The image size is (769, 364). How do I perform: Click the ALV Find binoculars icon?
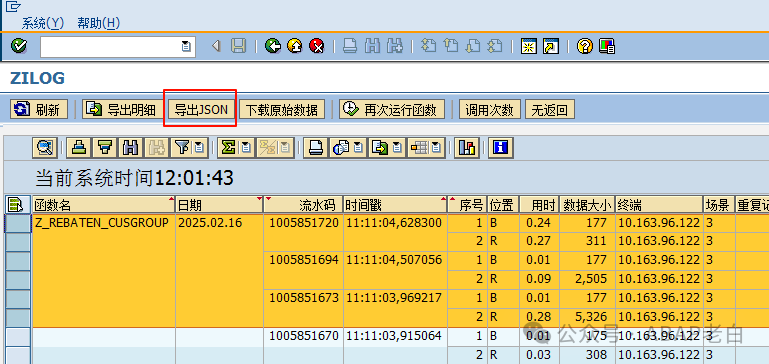(130, 147)
